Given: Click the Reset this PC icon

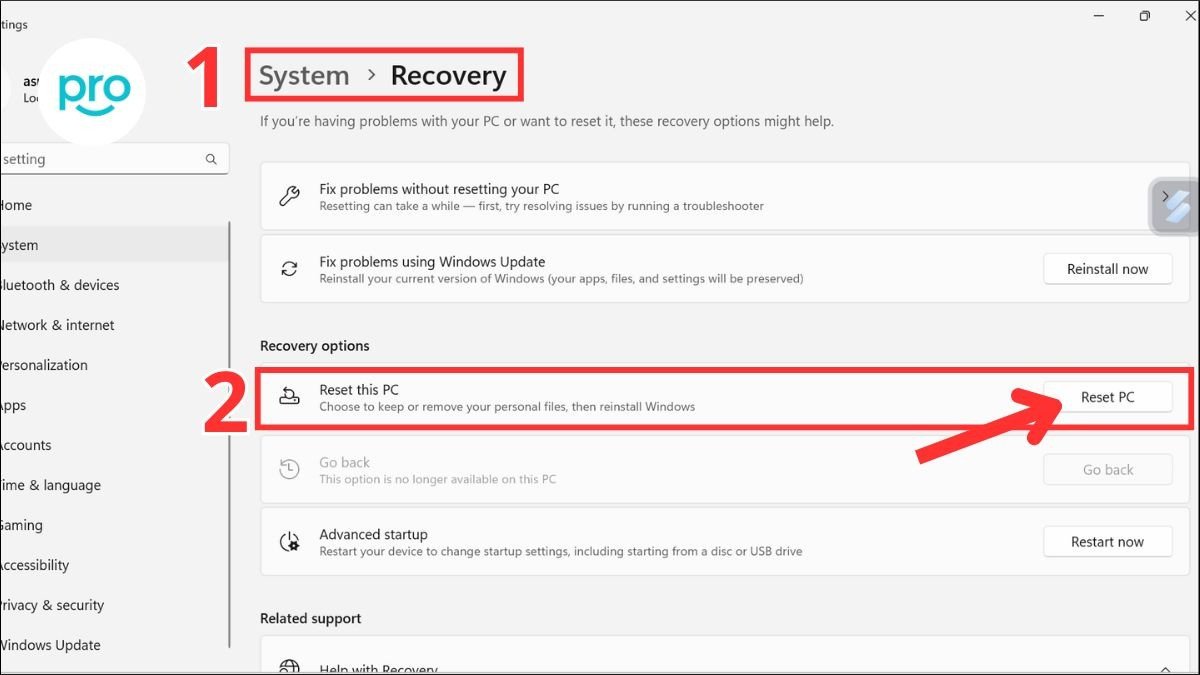Looking at the screenshot, I should pos(290,397).
